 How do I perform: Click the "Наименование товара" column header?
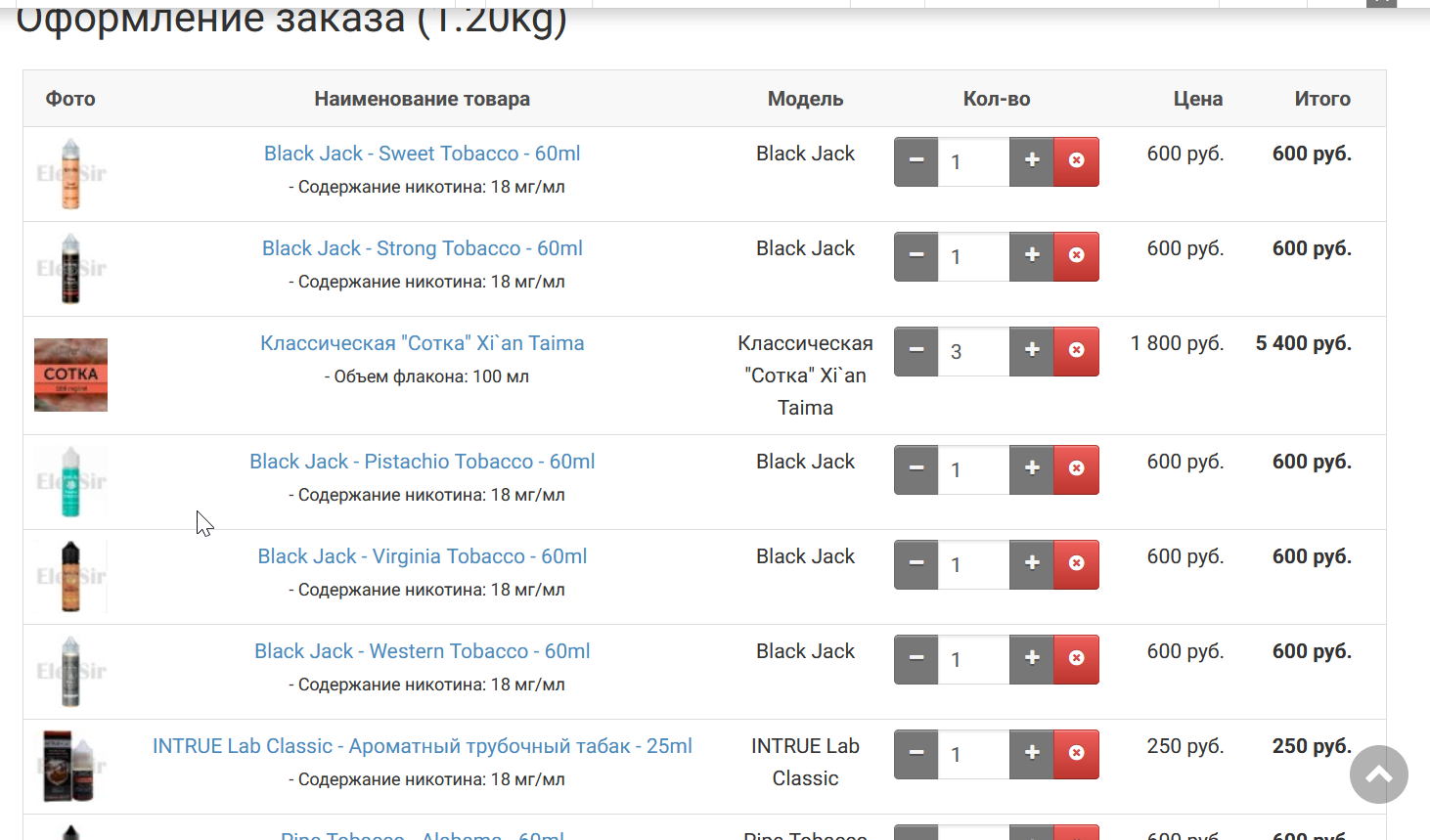point(423,99)
